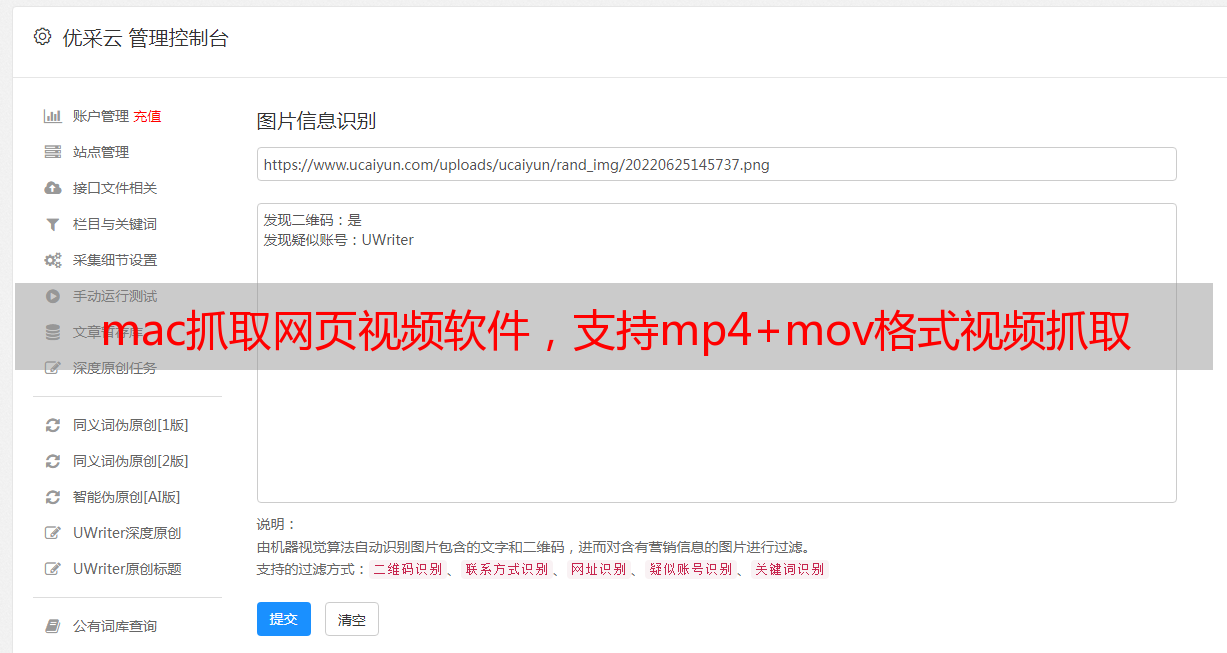This screenshot has width=1227, height=653.
Task: Click the description line starting 由机器视觉算法
Action: pos(533,547)
